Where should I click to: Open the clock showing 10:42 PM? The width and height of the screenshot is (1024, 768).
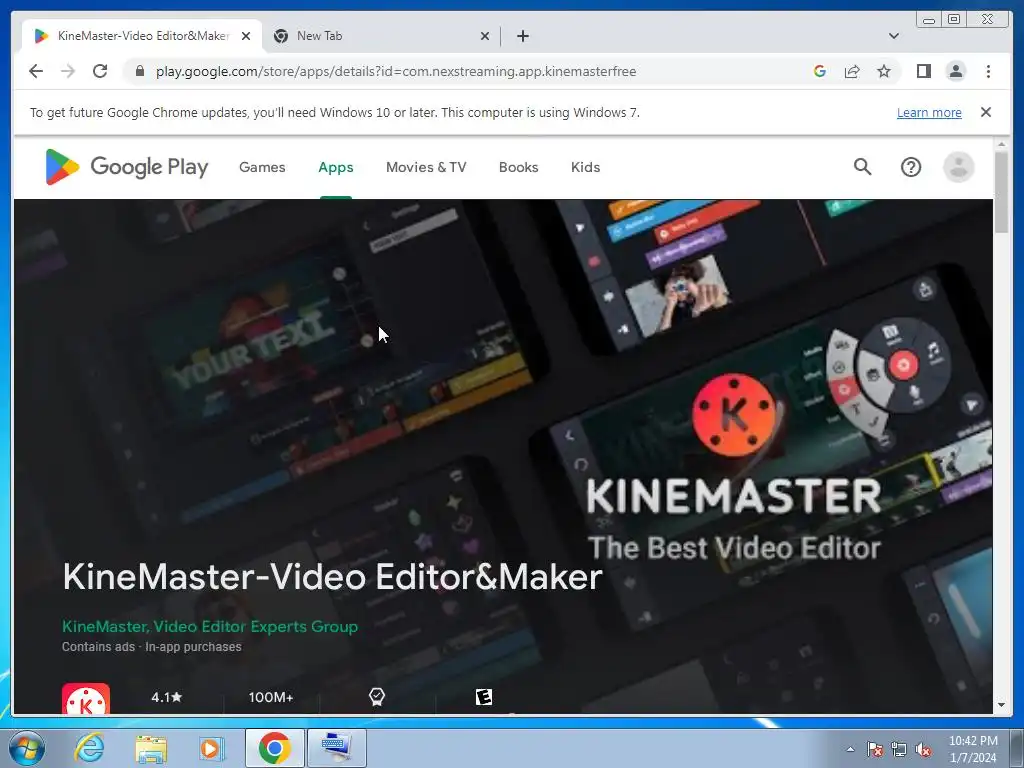[973, 749]
